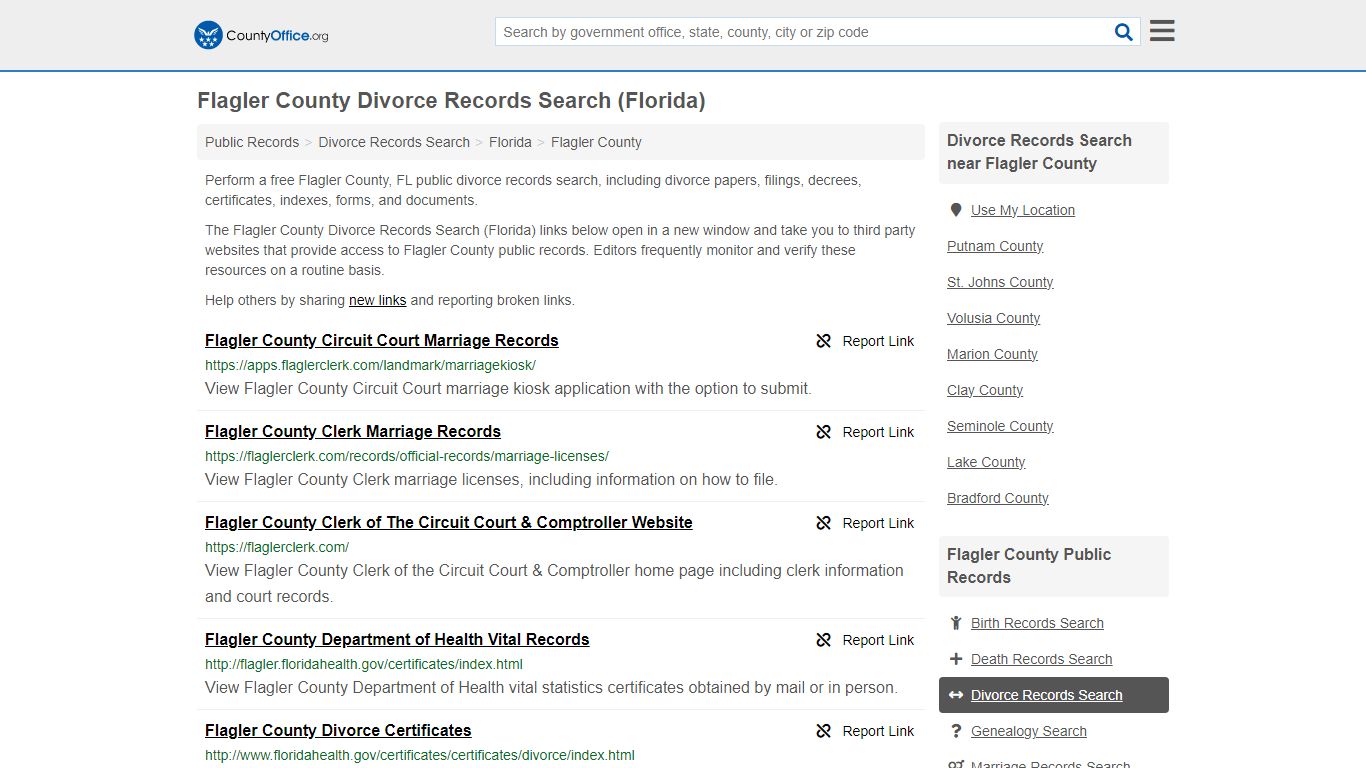Report link for Clerk Marriage Records
The width and height of the screenshot is (1366, 768).
tap(878, 432)
